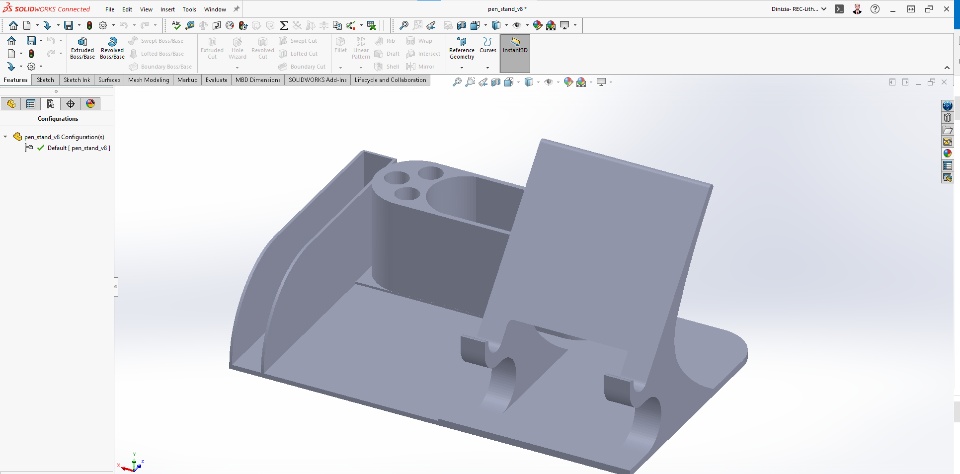This screenshot has height=474, width=960.
Task: Click Edit Appearance sphere in viewport toolbar
Action: pos(568,82)
